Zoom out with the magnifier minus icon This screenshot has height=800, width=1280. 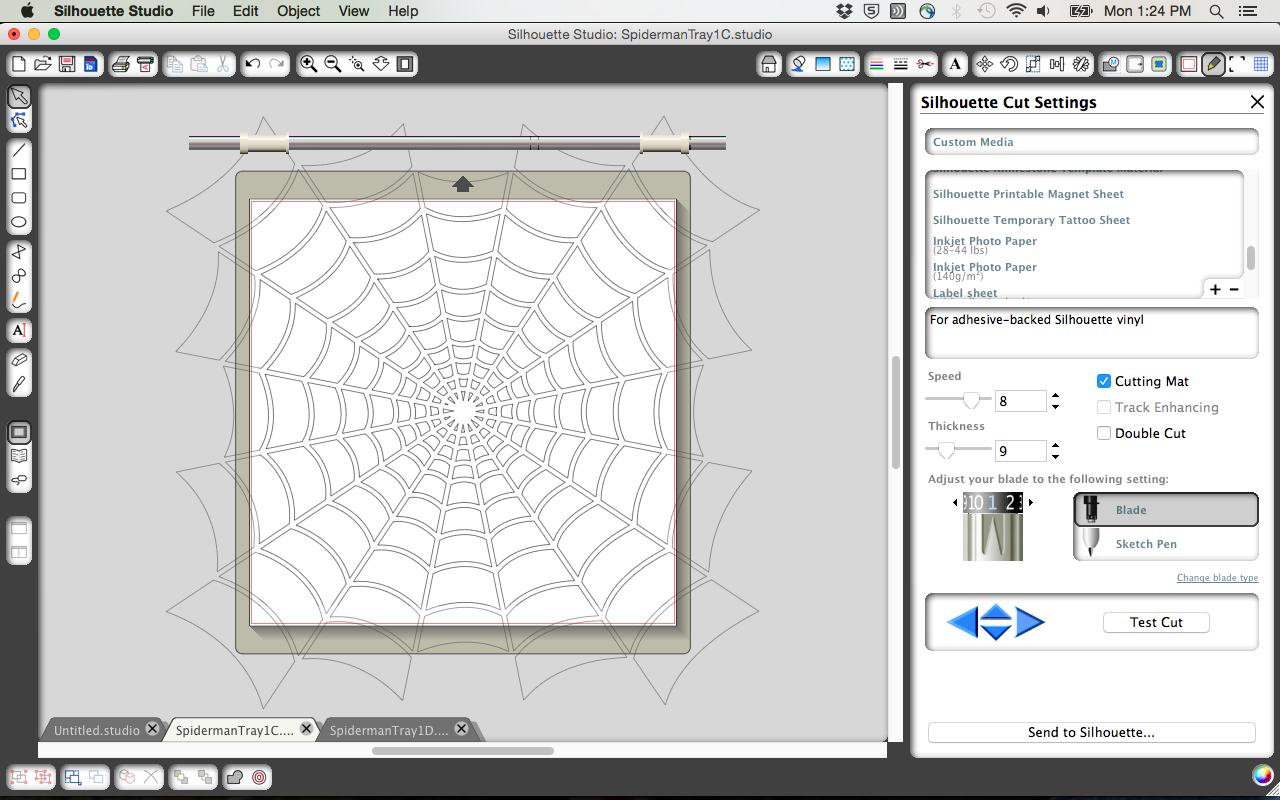tap(333, 64)
